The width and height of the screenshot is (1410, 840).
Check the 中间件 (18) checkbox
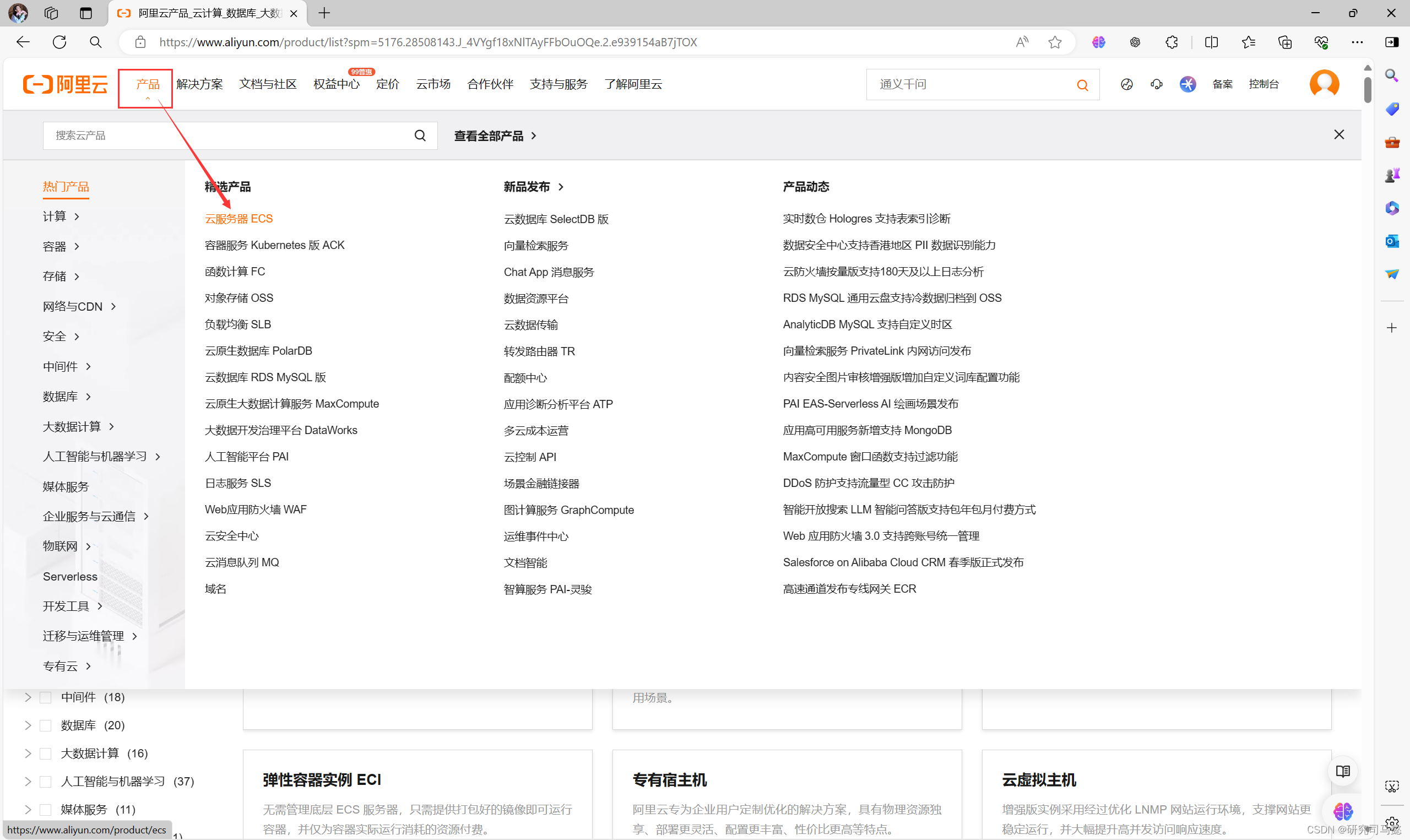[46, 697]
